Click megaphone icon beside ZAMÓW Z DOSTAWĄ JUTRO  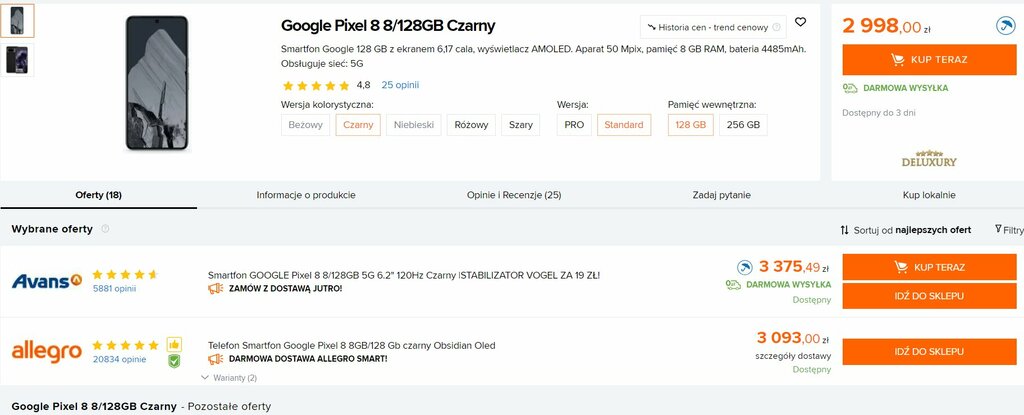coord(216,288)
